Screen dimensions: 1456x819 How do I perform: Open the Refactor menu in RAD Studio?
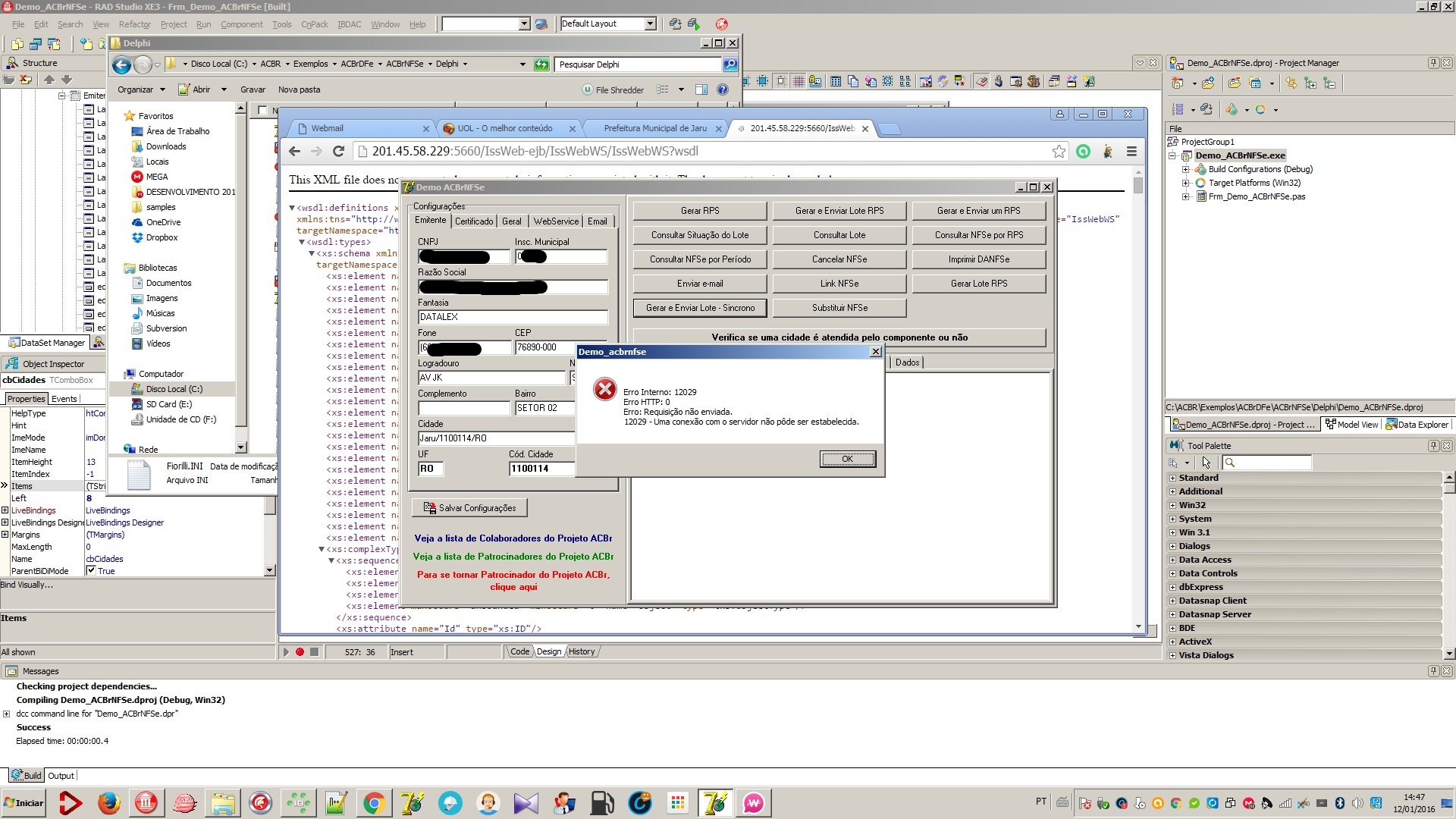pos(134,24)
